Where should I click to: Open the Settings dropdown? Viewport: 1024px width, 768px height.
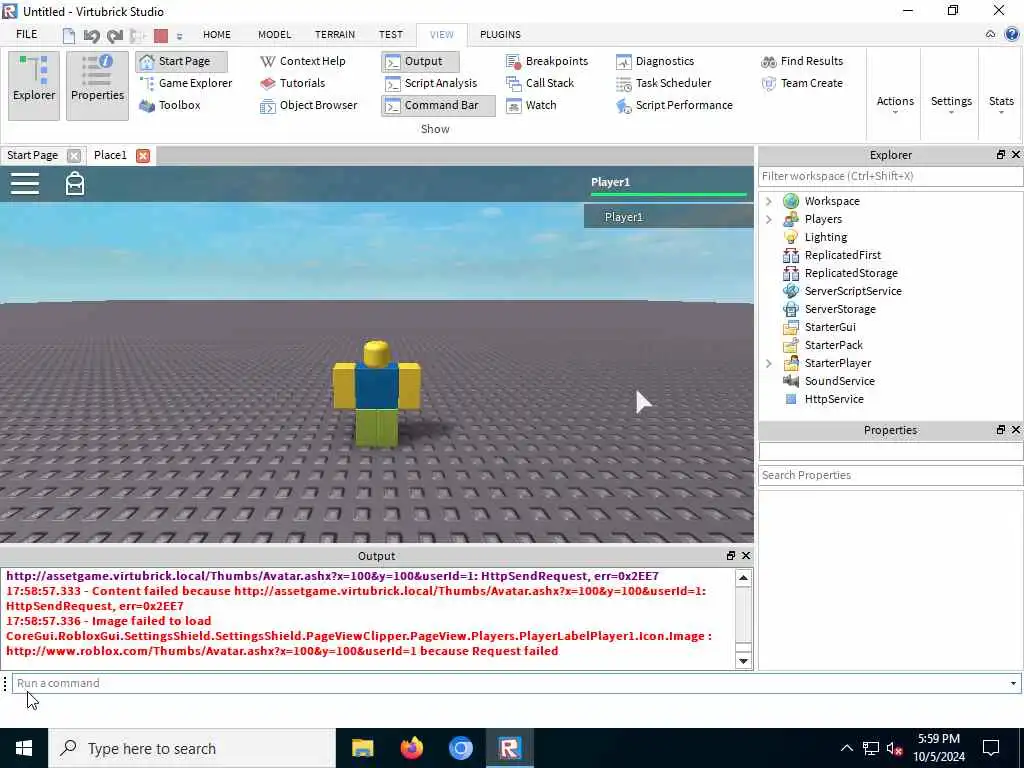click(x=951, y=104)
